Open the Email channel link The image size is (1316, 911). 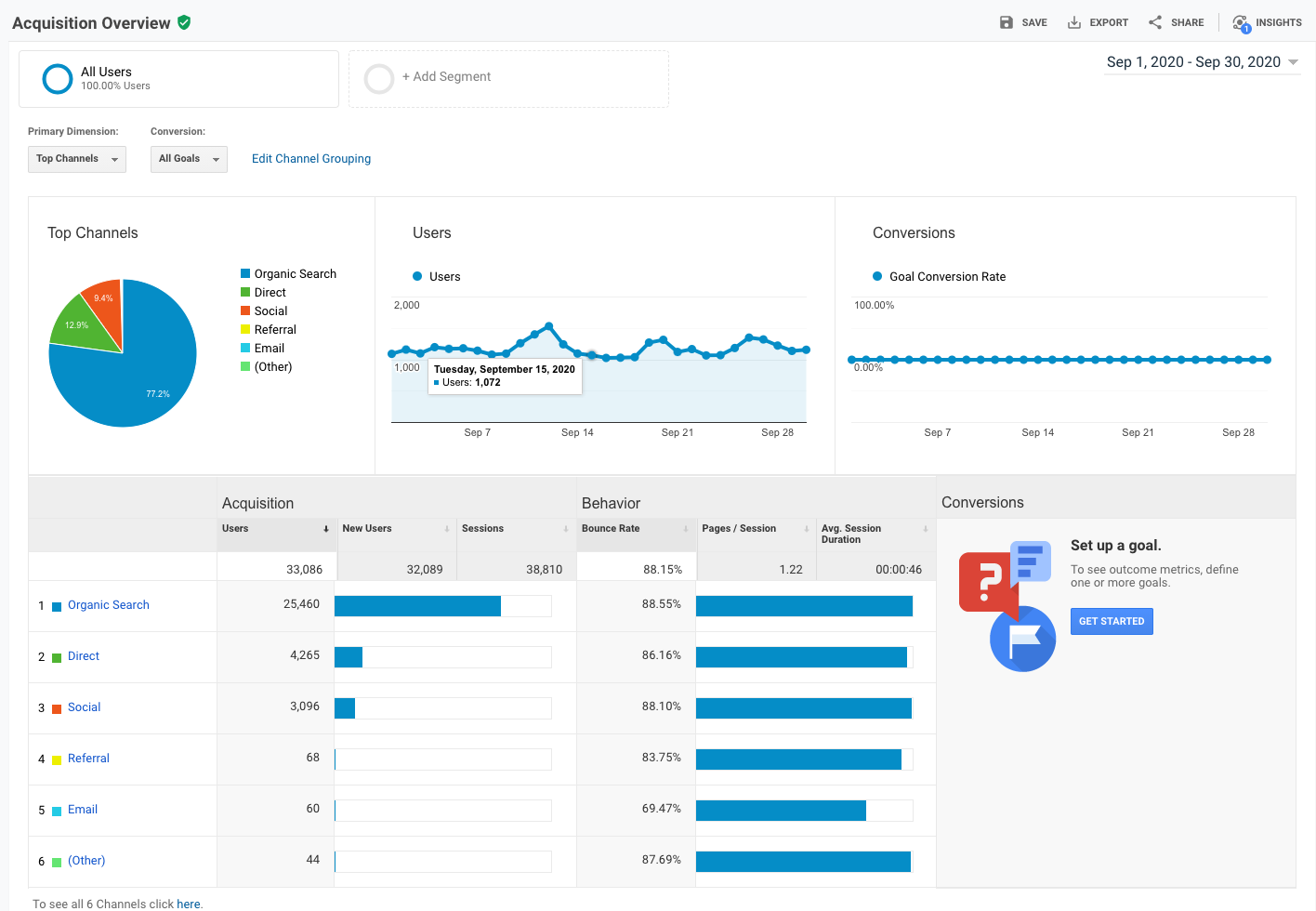tap(83, 810)
